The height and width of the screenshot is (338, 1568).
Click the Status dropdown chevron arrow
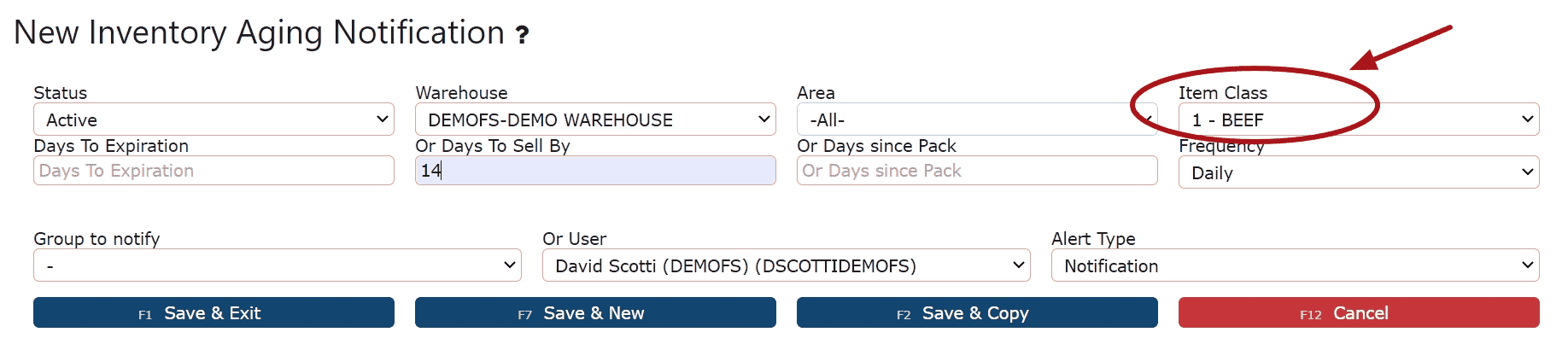coord(382,119)
